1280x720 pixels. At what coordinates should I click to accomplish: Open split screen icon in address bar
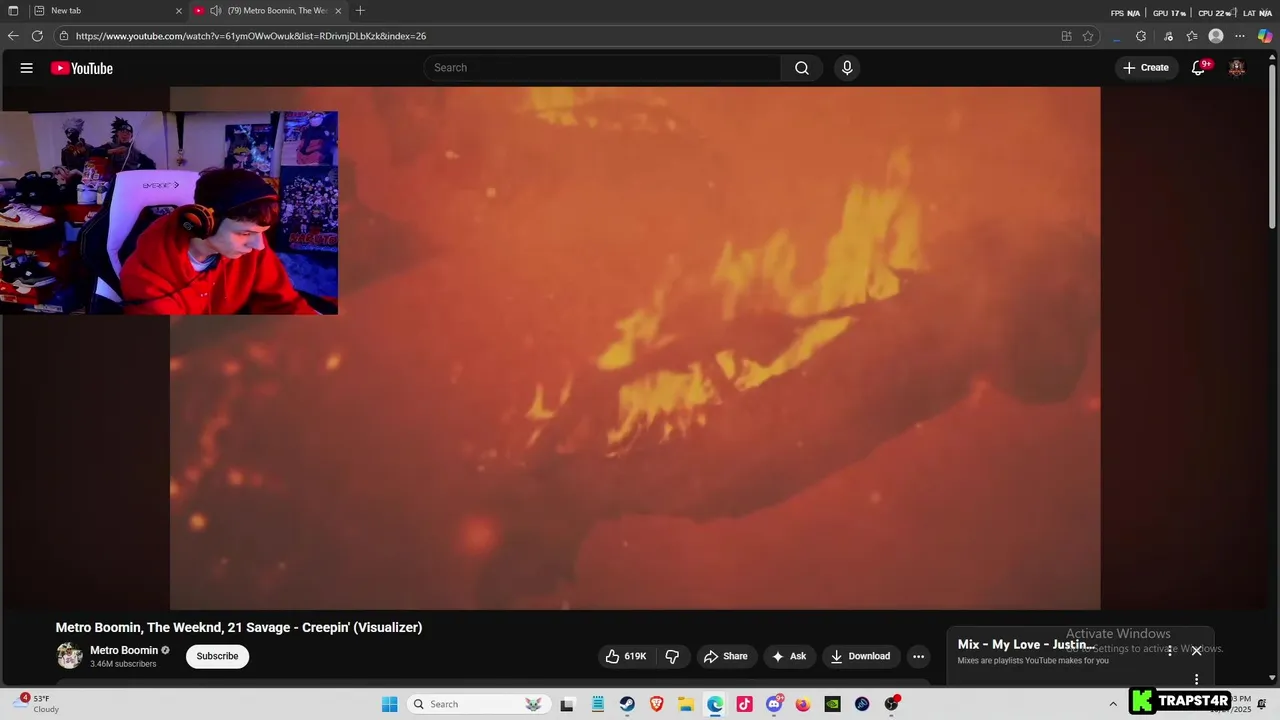1066,36
